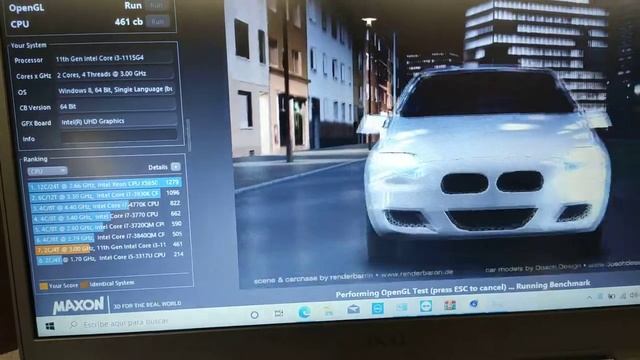640x360 pixels.
Task: Click the GFX Board Intel UHD Graphics field
Action: coord(118,121)
